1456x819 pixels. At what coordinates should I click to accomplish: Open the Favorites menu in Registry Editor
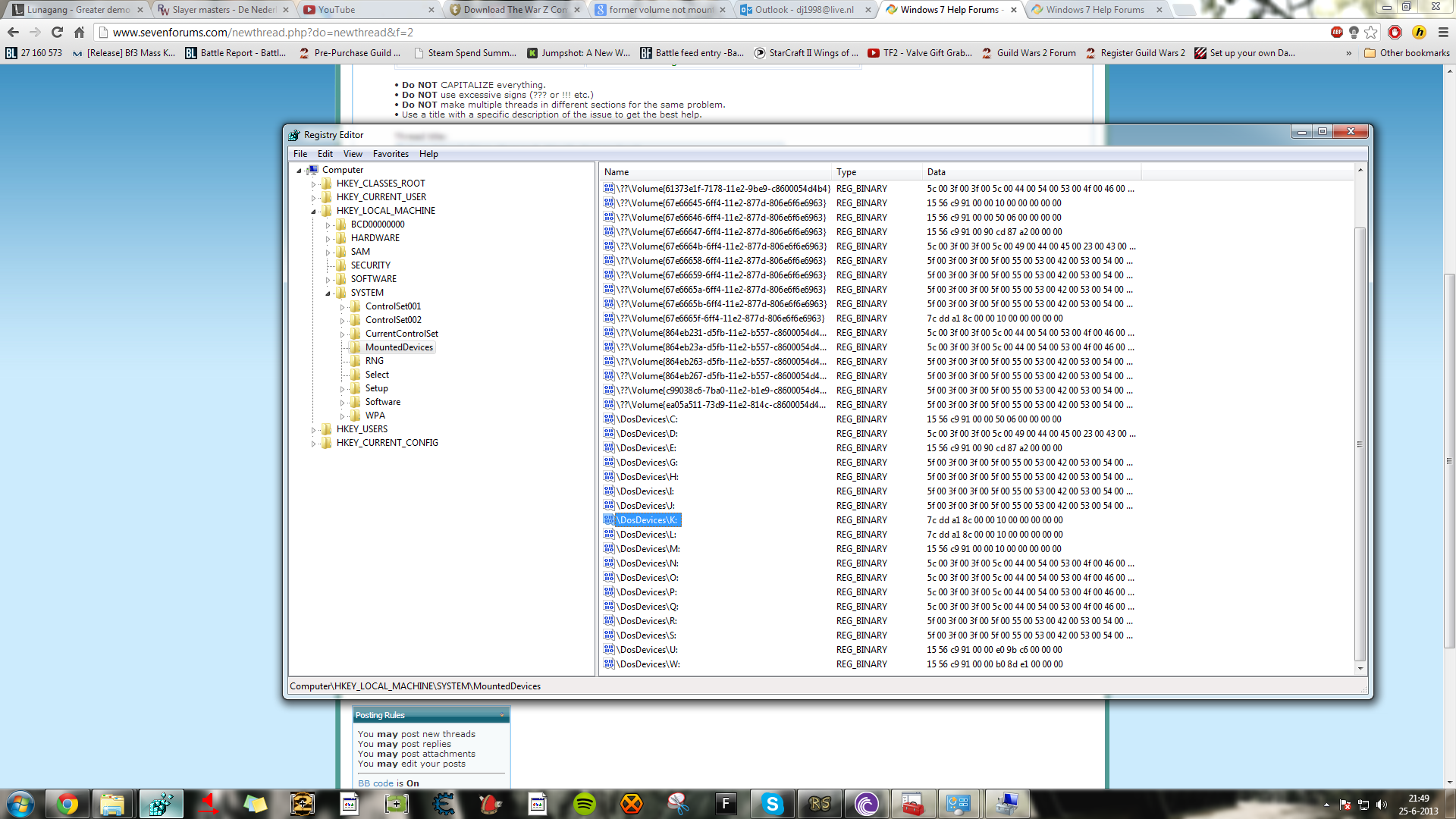[391, 154]
